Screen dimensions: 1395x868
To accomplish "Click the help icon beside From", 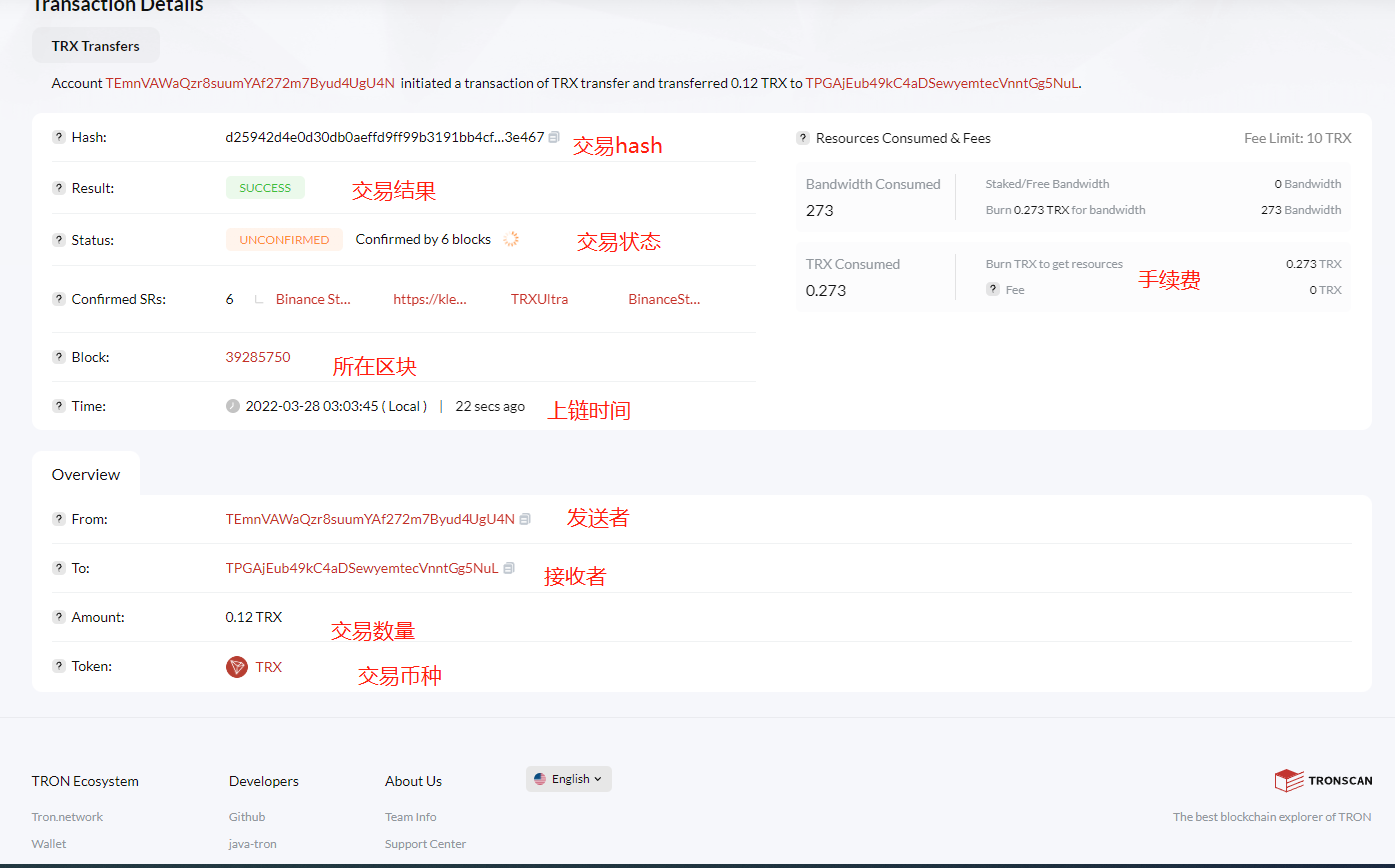I will (59, 519).
